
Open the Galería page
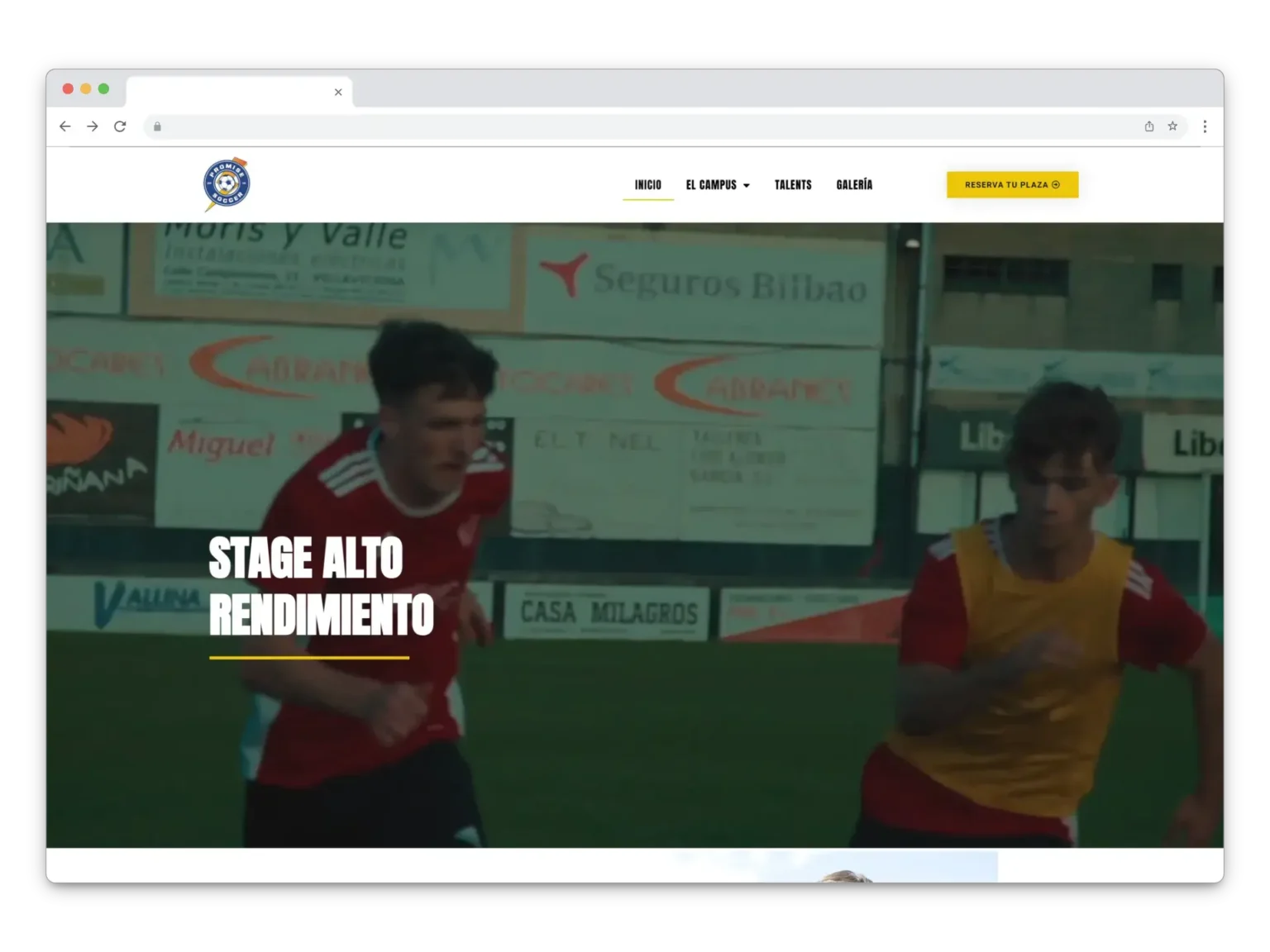[x=854, y=185]
